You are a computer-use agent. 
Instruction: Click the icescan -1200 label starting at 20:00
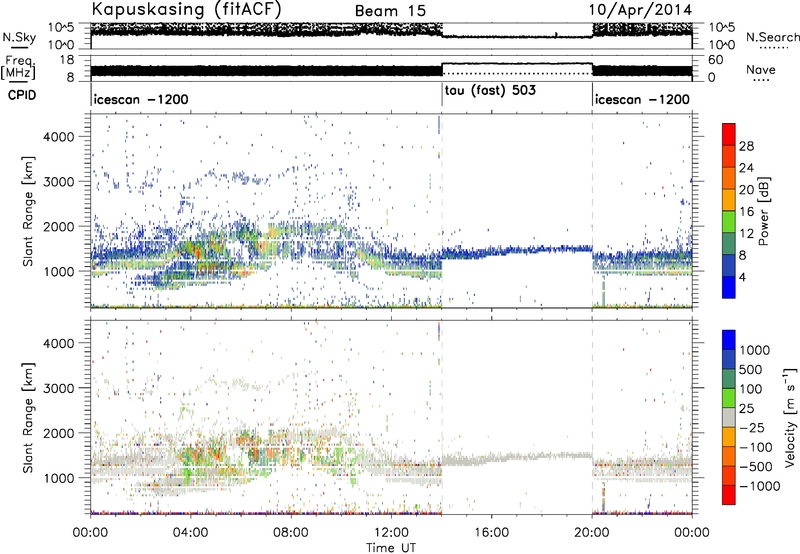[642, 99]
